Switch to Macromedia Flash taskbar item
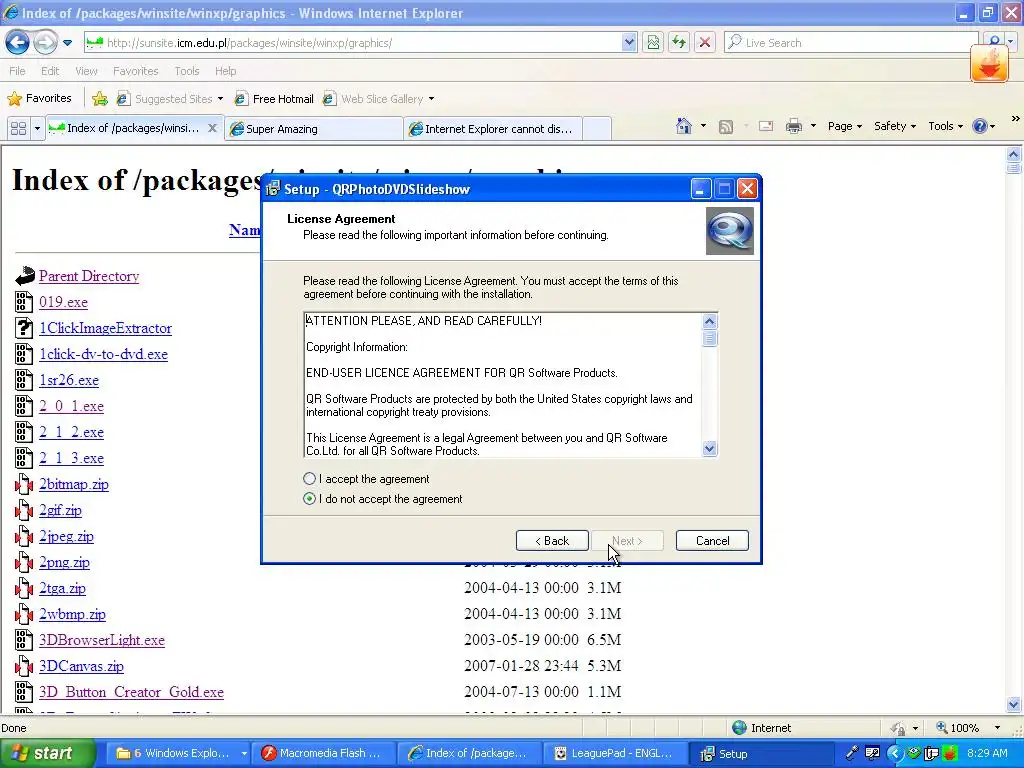This screenshot has width=1024, height=768. click(x=325, y=754)
